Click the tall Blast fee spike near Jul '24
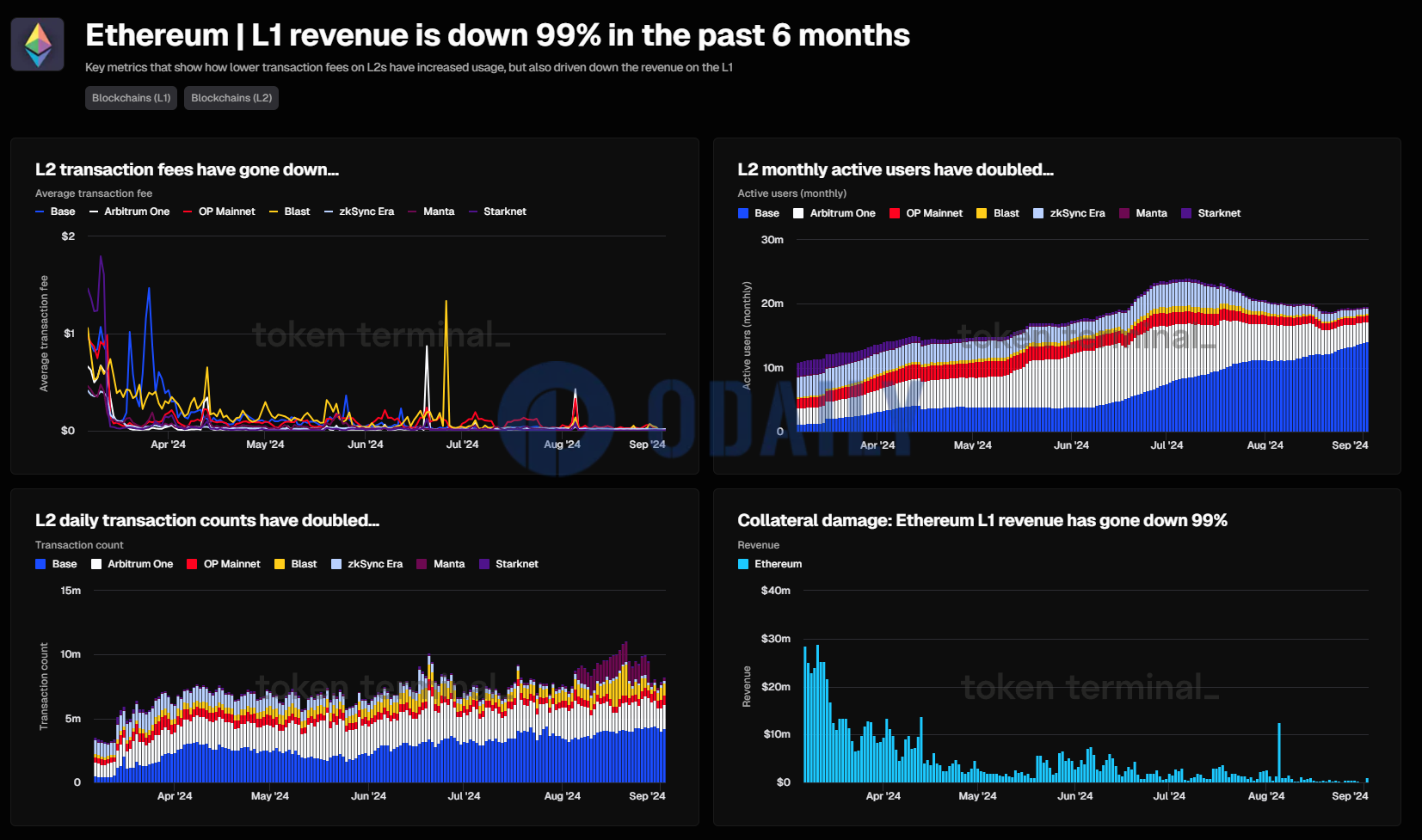This screenshot has height=840, width=1422. pyautogui.click(x=446, y=361)
